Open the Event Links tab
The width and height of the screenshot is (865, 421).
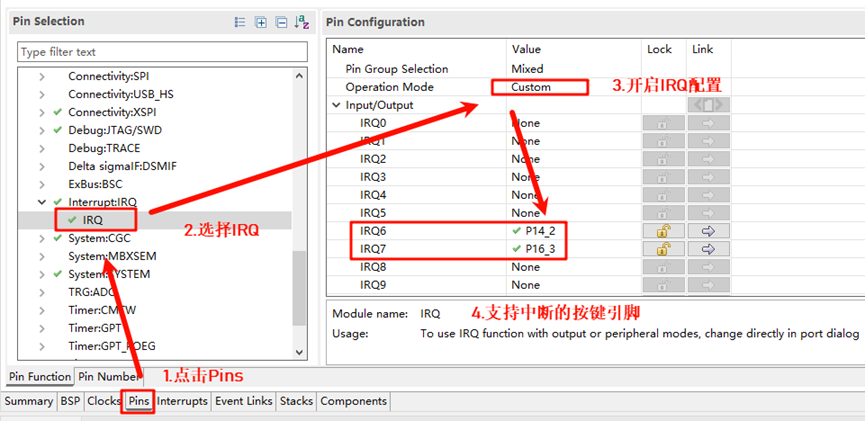point(244,401)
